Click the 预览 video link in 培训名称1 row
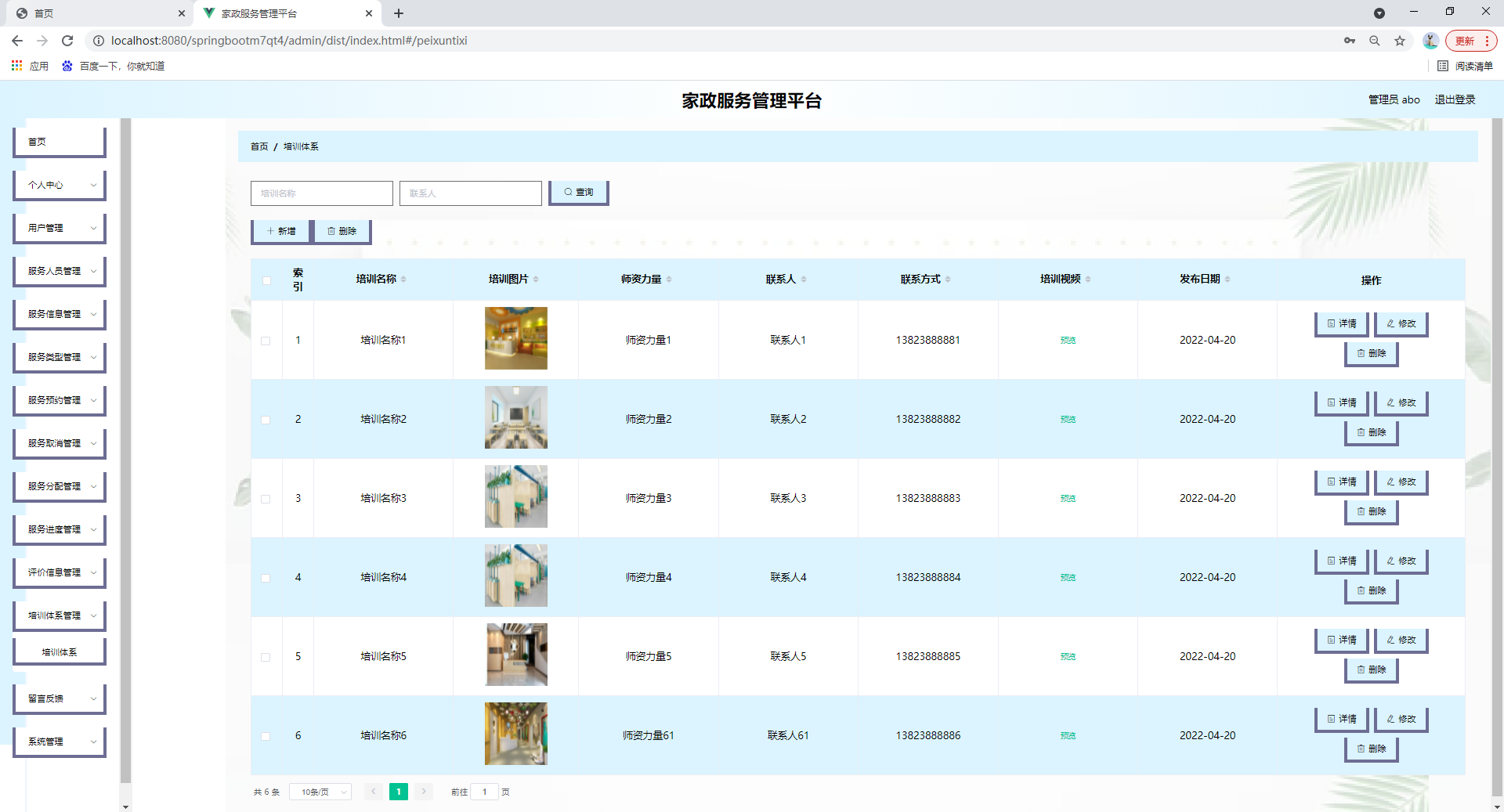Viewport: 1504px width, 812px height. pos(1068,341)
